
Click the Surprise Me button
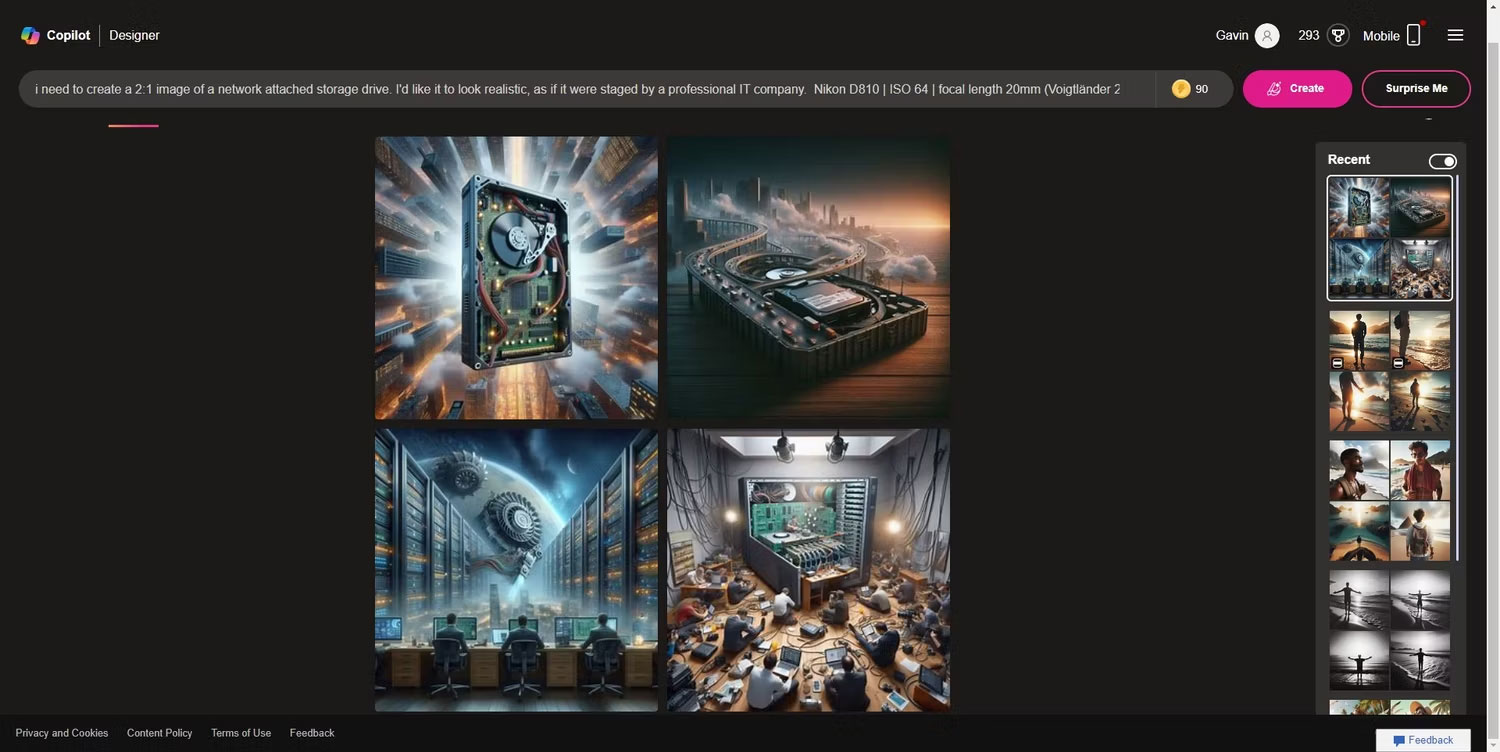point(1416,88)
